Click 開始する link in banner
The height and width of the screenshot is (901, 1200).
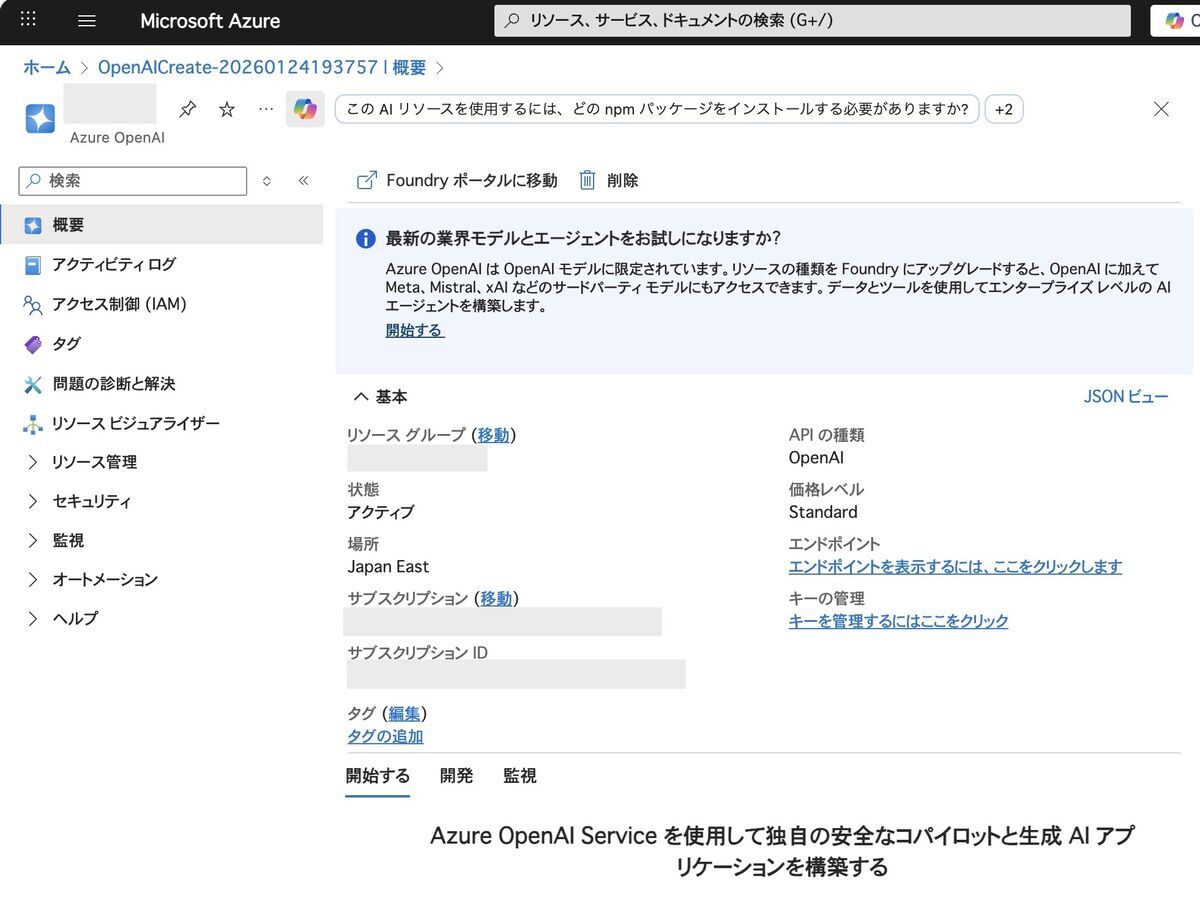pyautogui.click(x=415, y=330)
